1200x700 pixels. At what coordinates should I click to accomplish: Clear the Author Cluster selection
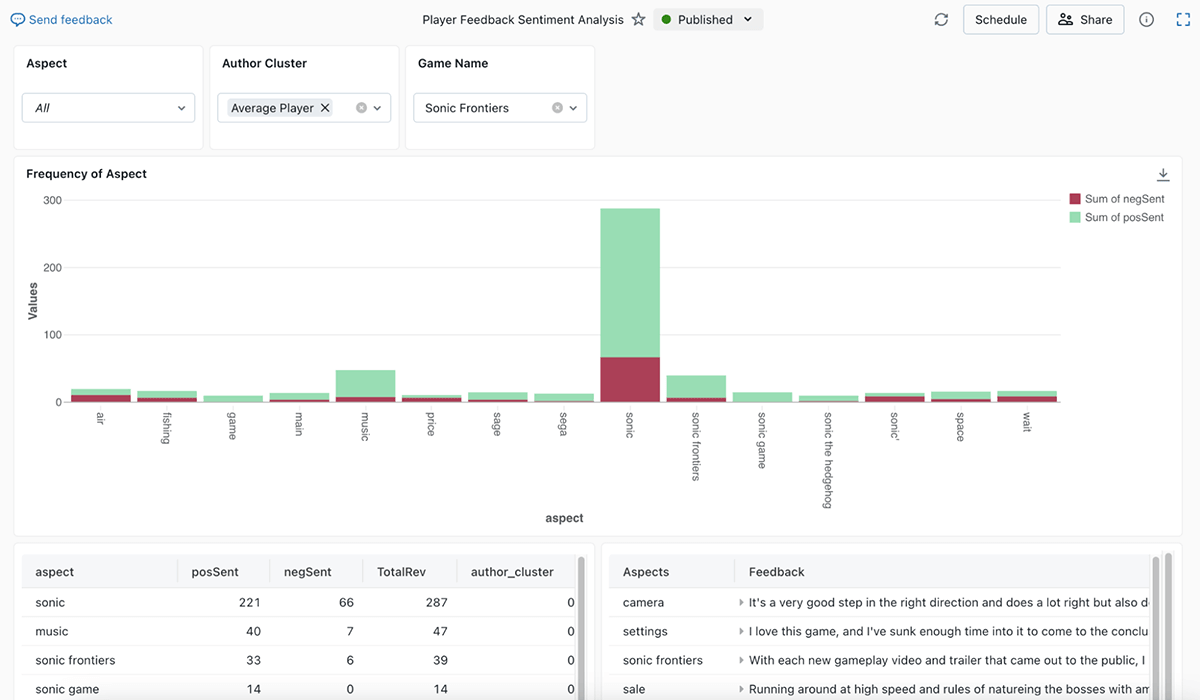[x=361, y=108]
